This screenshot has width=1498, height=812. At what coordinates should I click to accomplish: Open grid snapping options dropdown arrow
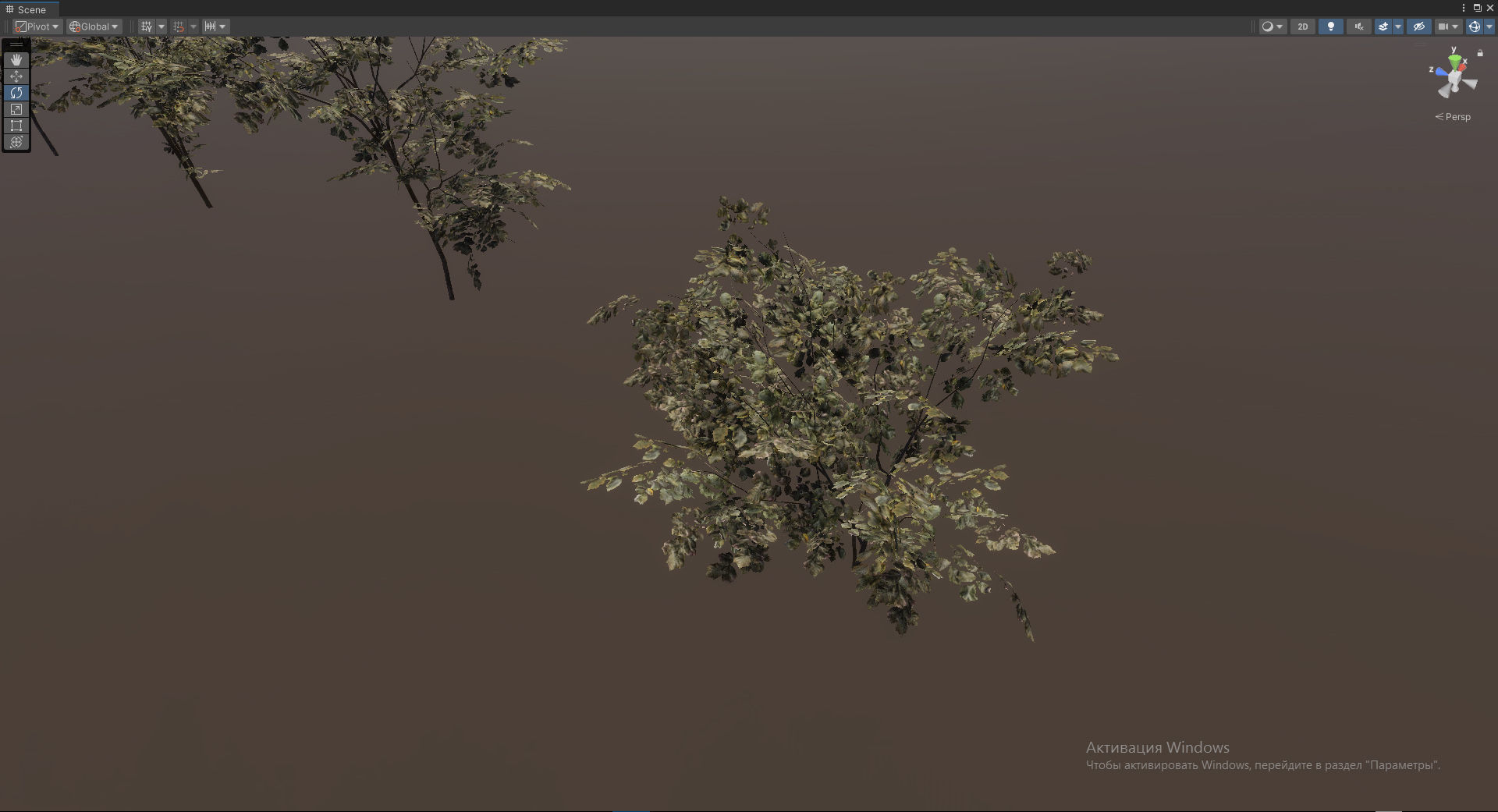(193, 27)
